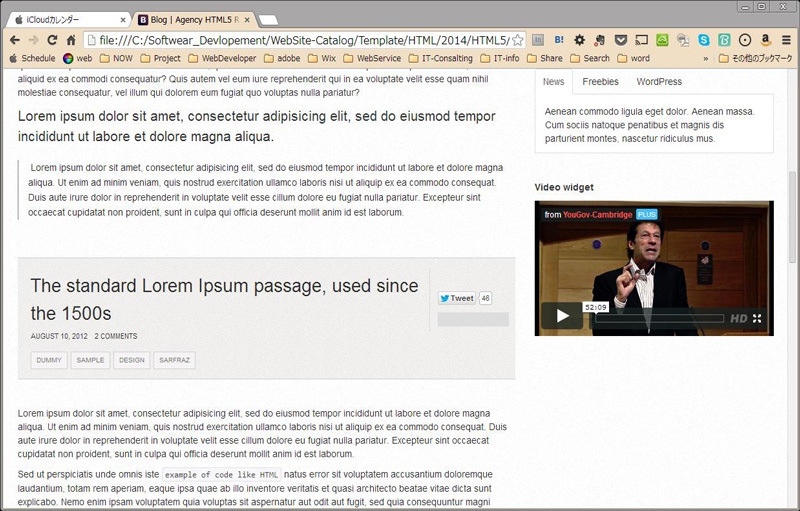800x511 pixels.
Task: Click the PLUS badge on video
Action: pyautogui.click(x=646, y=215)
